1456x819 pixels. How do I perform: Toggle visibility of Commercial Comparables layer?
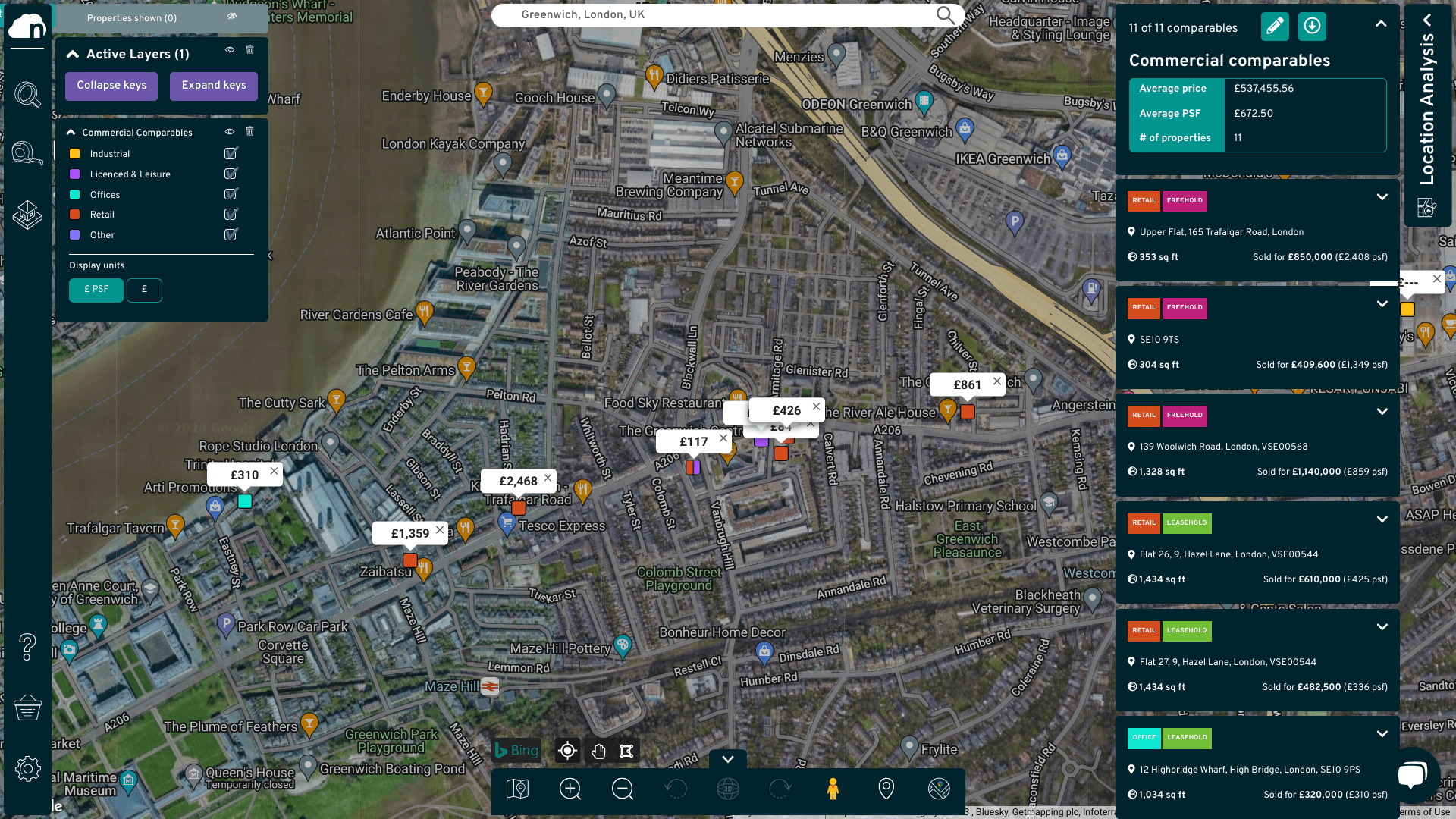pos(230,131)
